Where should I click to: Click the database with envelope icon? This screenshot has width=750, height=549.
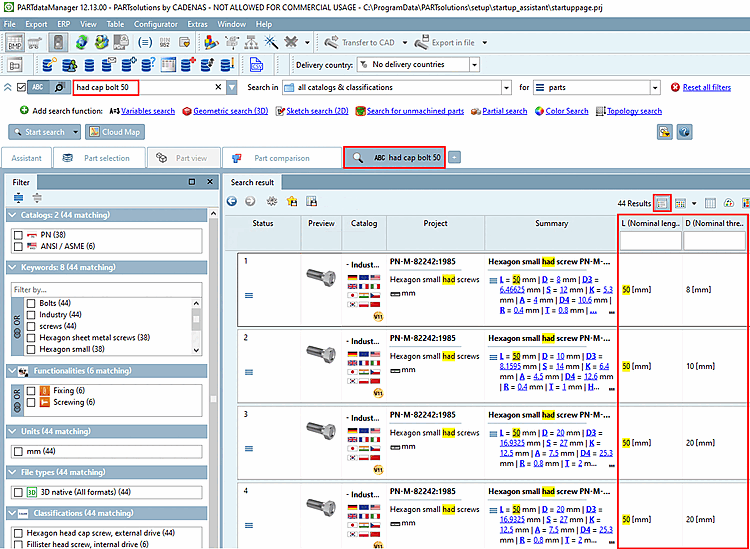point(110,65)
